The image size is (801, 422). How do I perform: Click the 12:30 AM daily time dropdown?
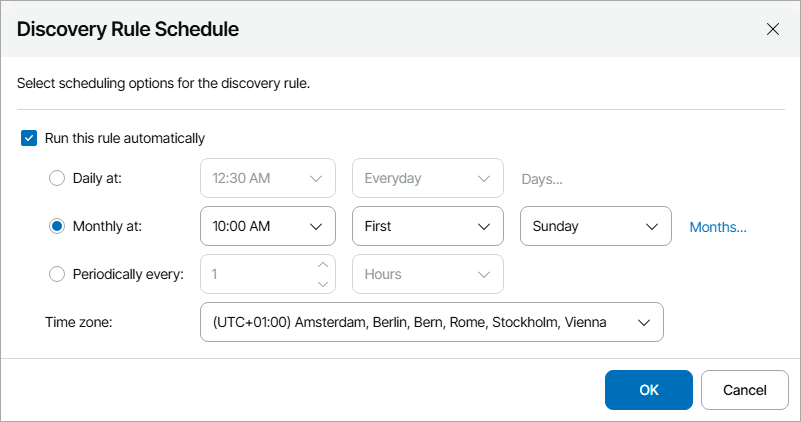267,179
